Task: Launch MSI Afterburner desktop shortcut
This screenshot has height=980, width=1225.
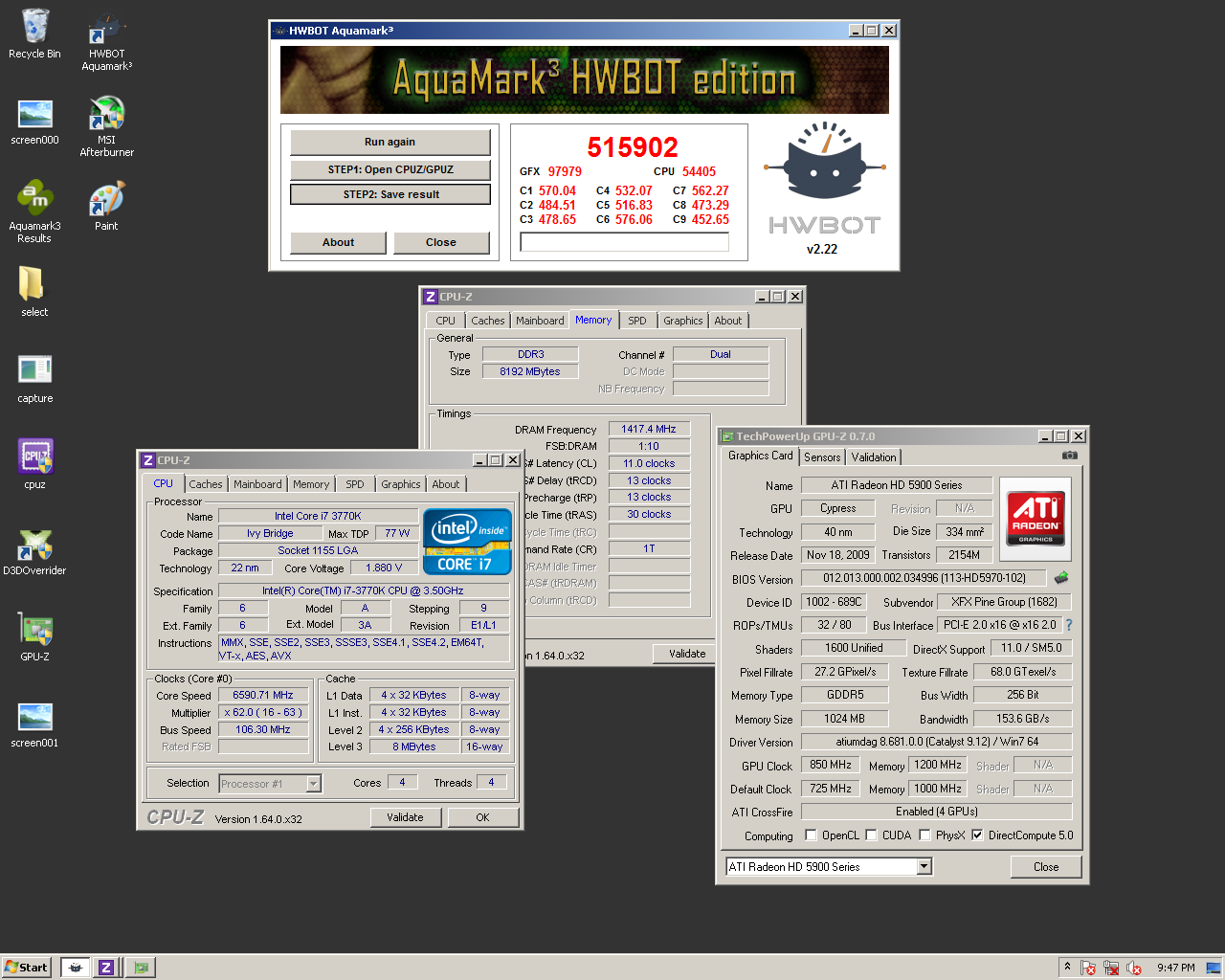Action: (107, 126)
